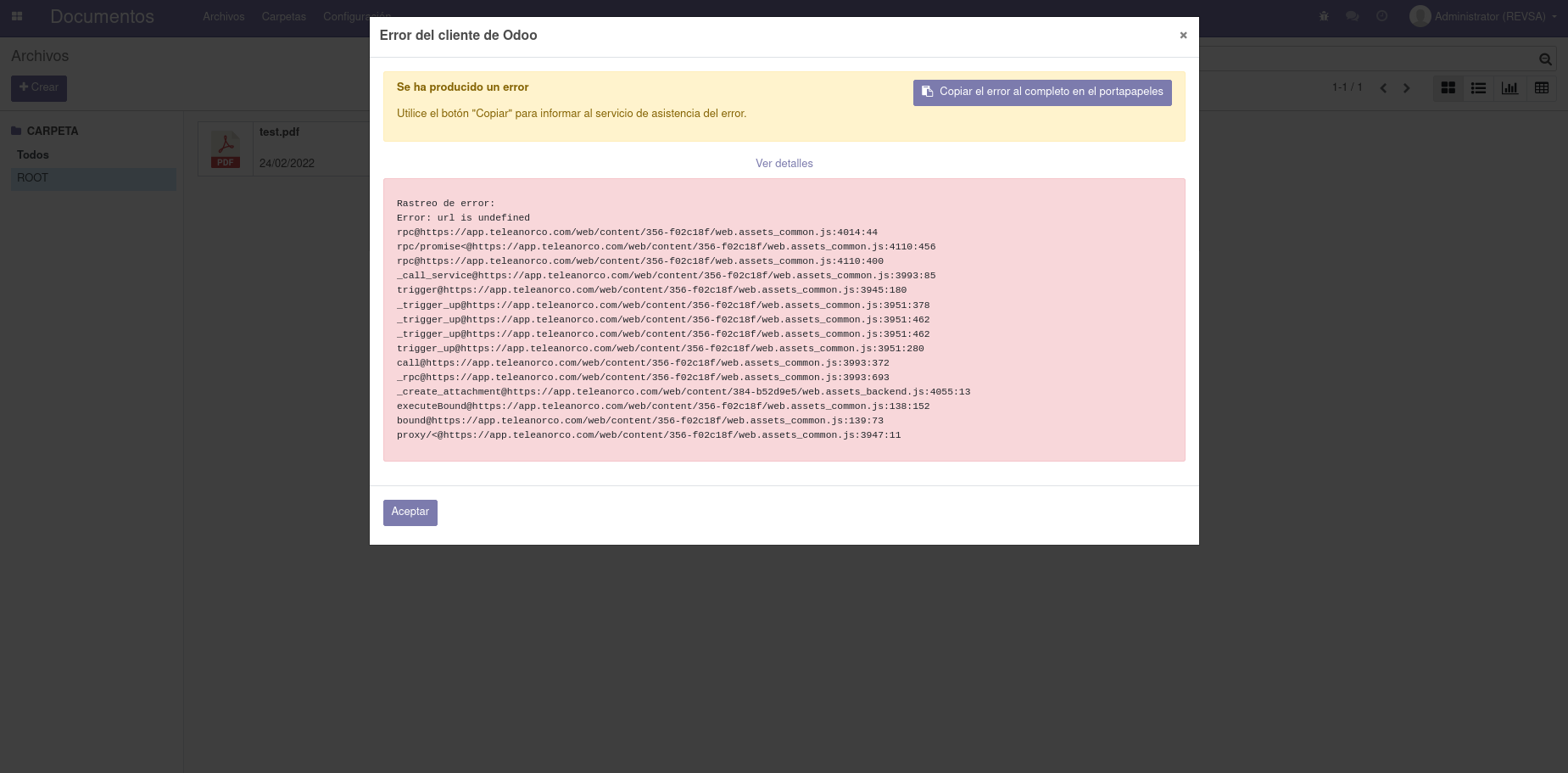This screenshot has width=1568, height=773.
Task: Switch to list view
Action: click(1478, 87)
